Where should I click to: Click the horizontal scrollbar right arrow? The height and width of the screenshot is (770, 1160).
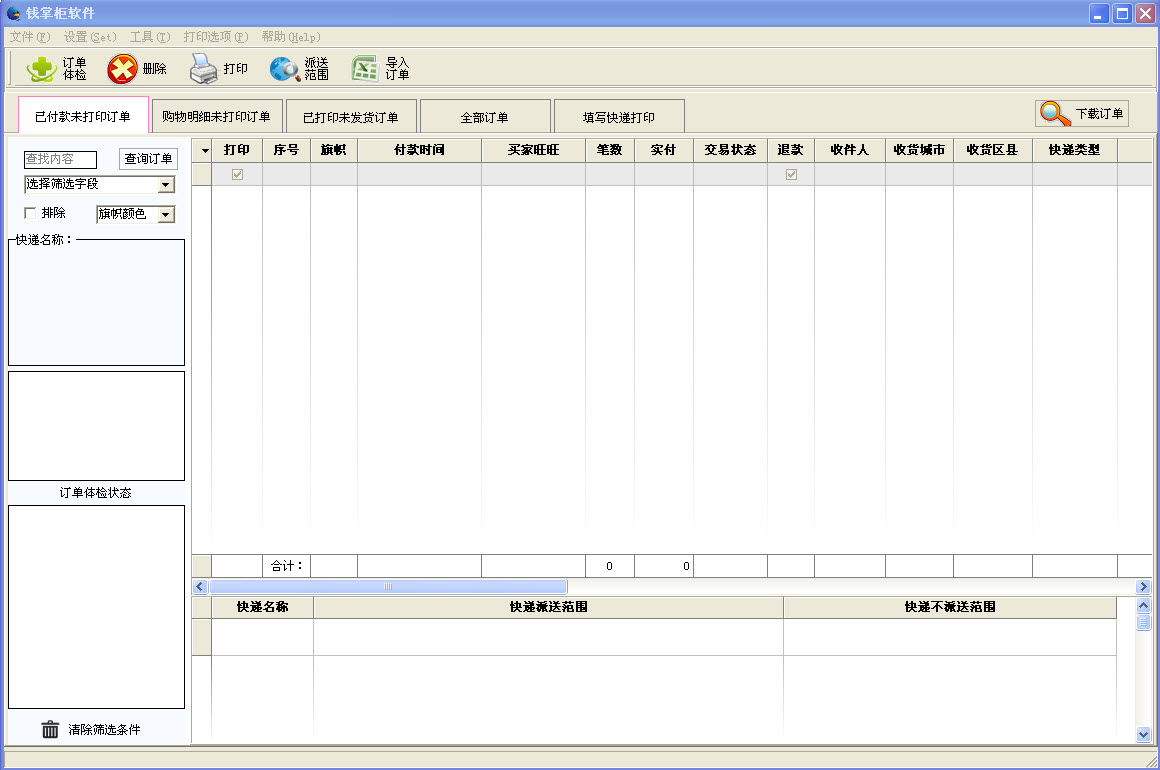(1143, 587)
